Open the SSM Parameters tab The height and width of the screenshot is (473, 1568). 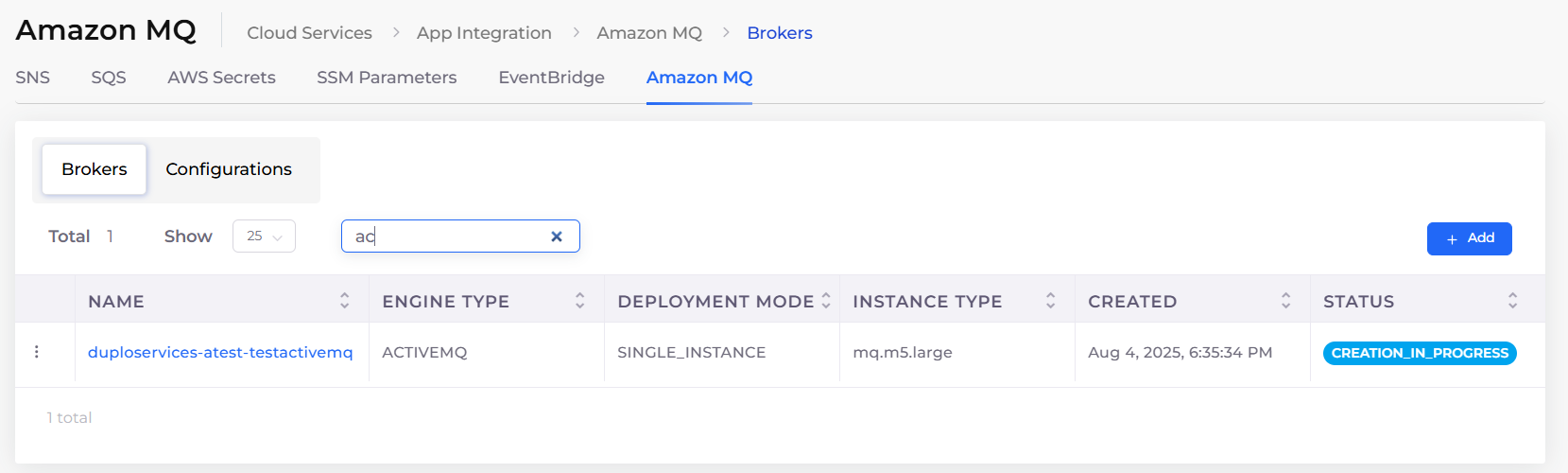[x=387, y=78]
